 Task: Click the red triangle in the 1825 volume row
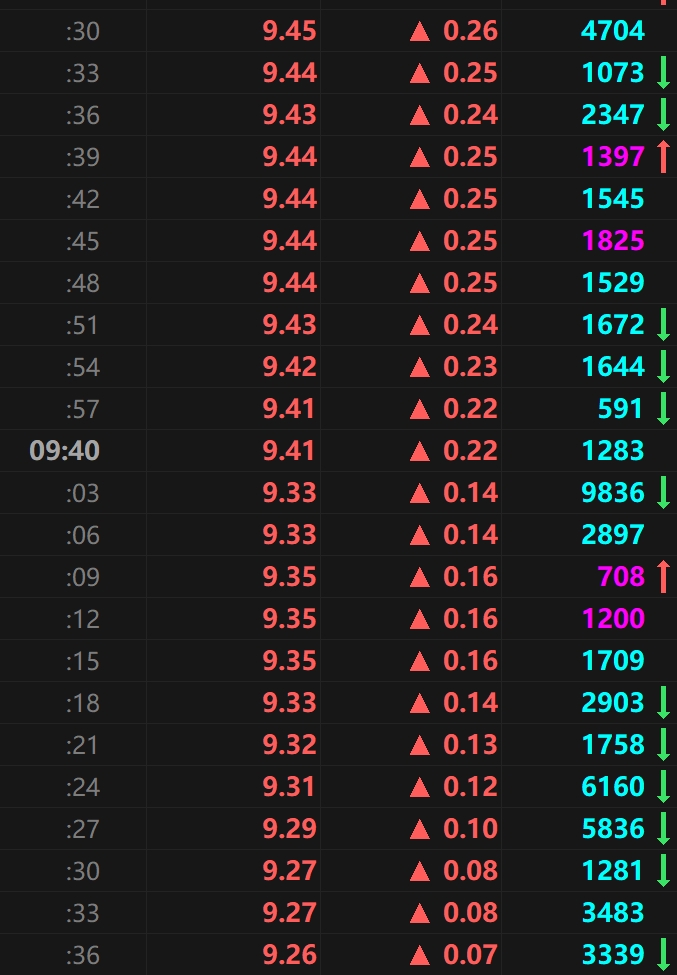coord(420,241)
